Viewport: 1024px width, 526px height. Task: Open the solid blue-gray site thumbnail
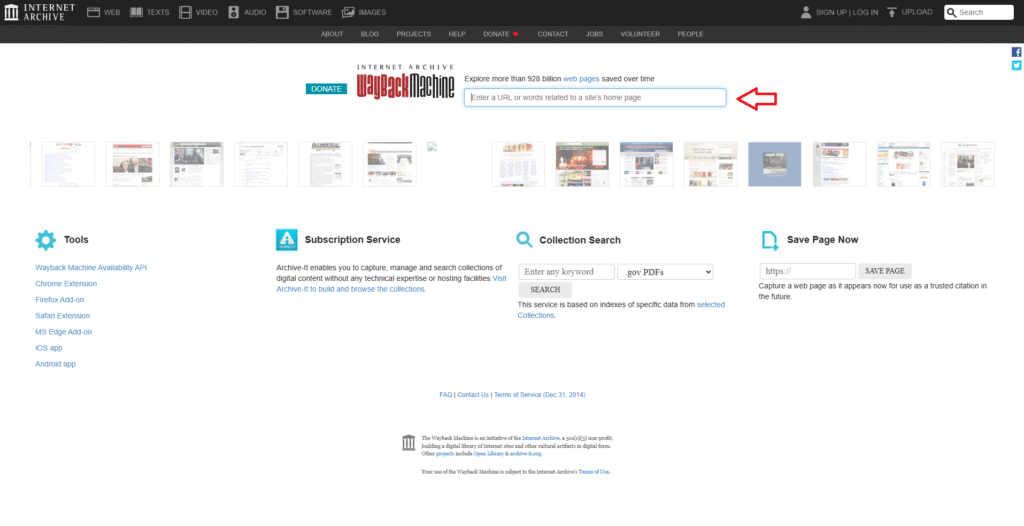click(x=775, y=165)
